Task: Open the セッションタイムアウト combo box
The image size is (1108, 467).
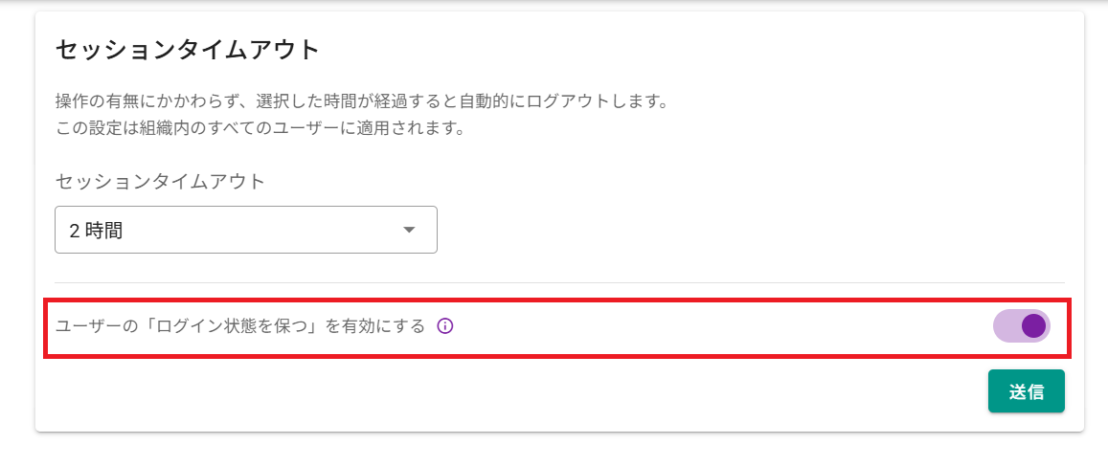Action: [x=245, y=230]
